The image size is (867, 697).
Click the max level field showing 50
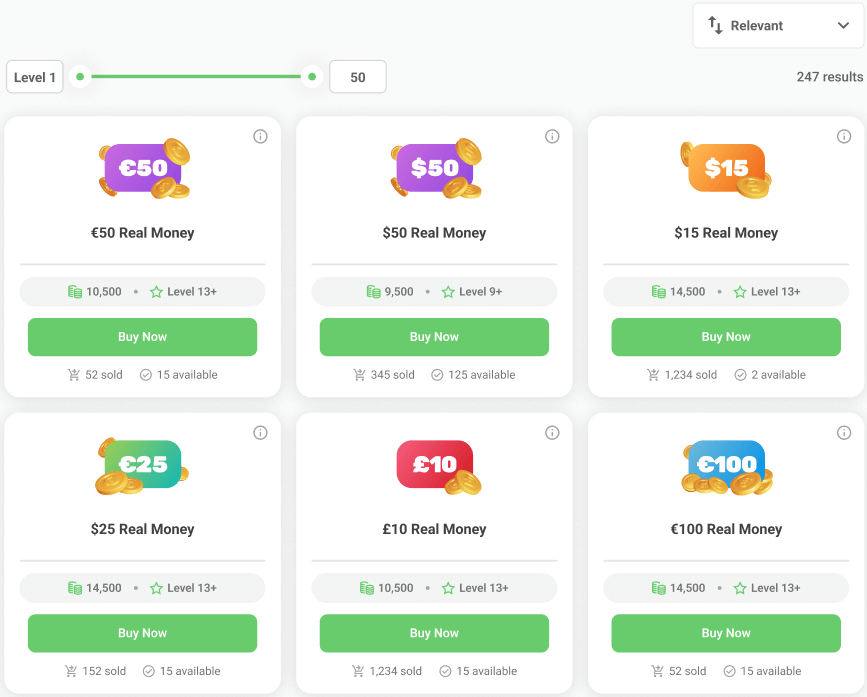tap(357, 77)
